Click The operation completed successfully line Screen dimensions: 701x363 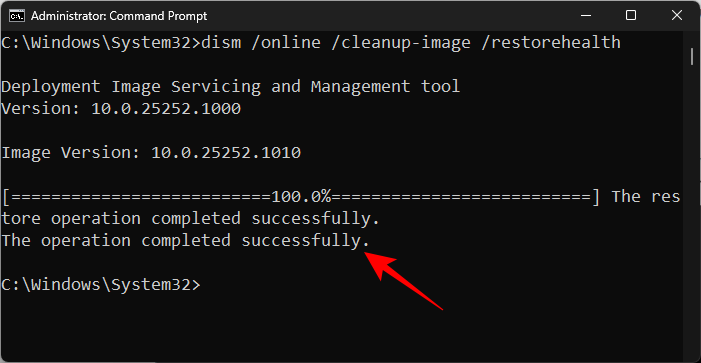(x=186, y=241)
